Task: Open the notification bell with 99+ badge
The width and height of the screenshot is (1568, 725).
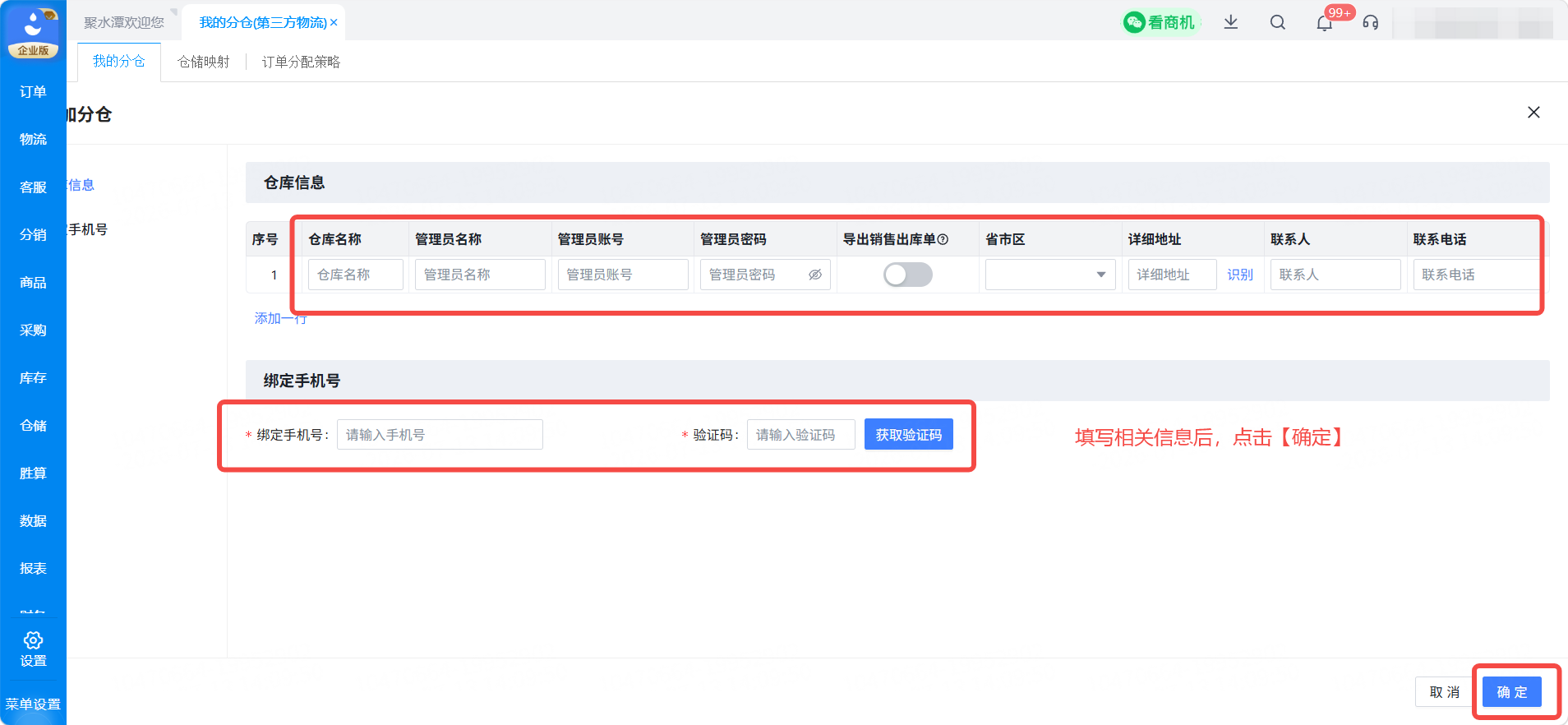Action: click(x=1324, y=22)
